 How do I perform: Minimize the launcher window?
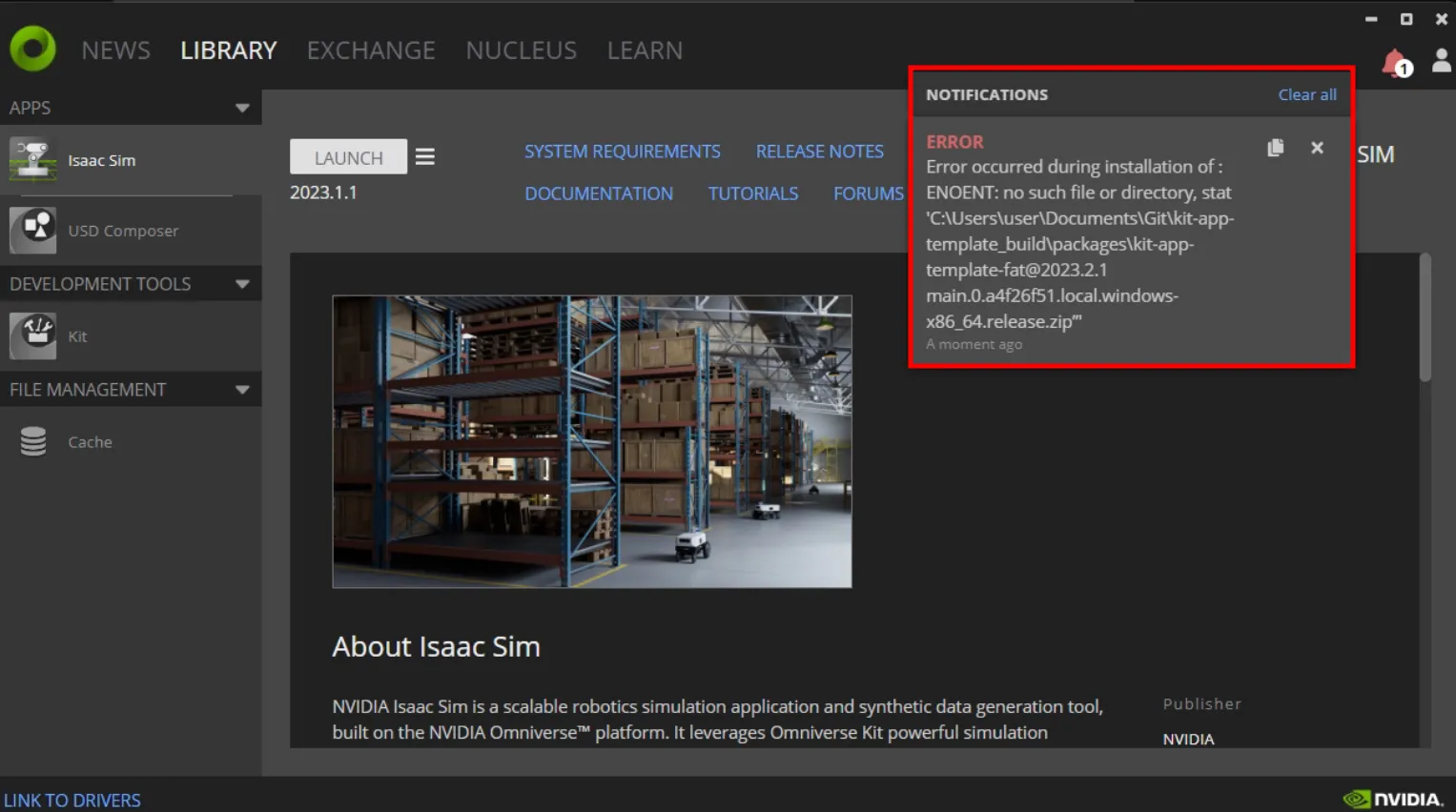(x=1371, y=19)
